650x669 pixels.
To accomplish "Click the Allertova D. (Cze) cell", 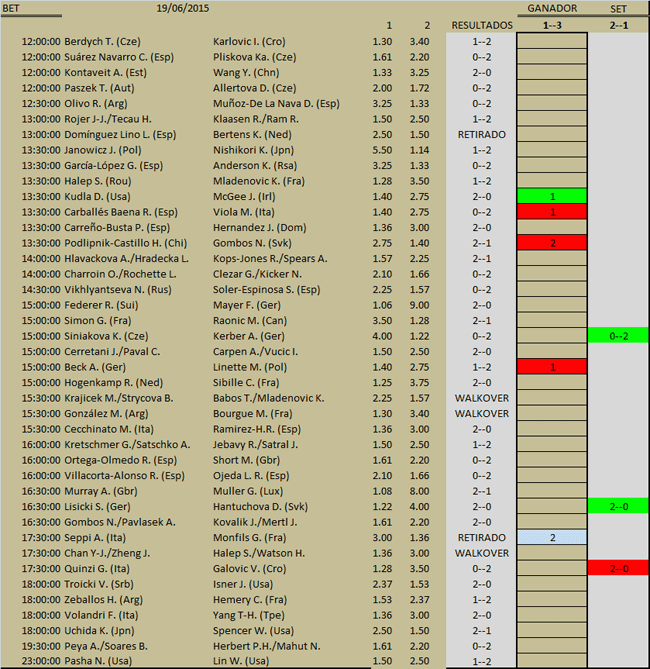I will 254,88.
